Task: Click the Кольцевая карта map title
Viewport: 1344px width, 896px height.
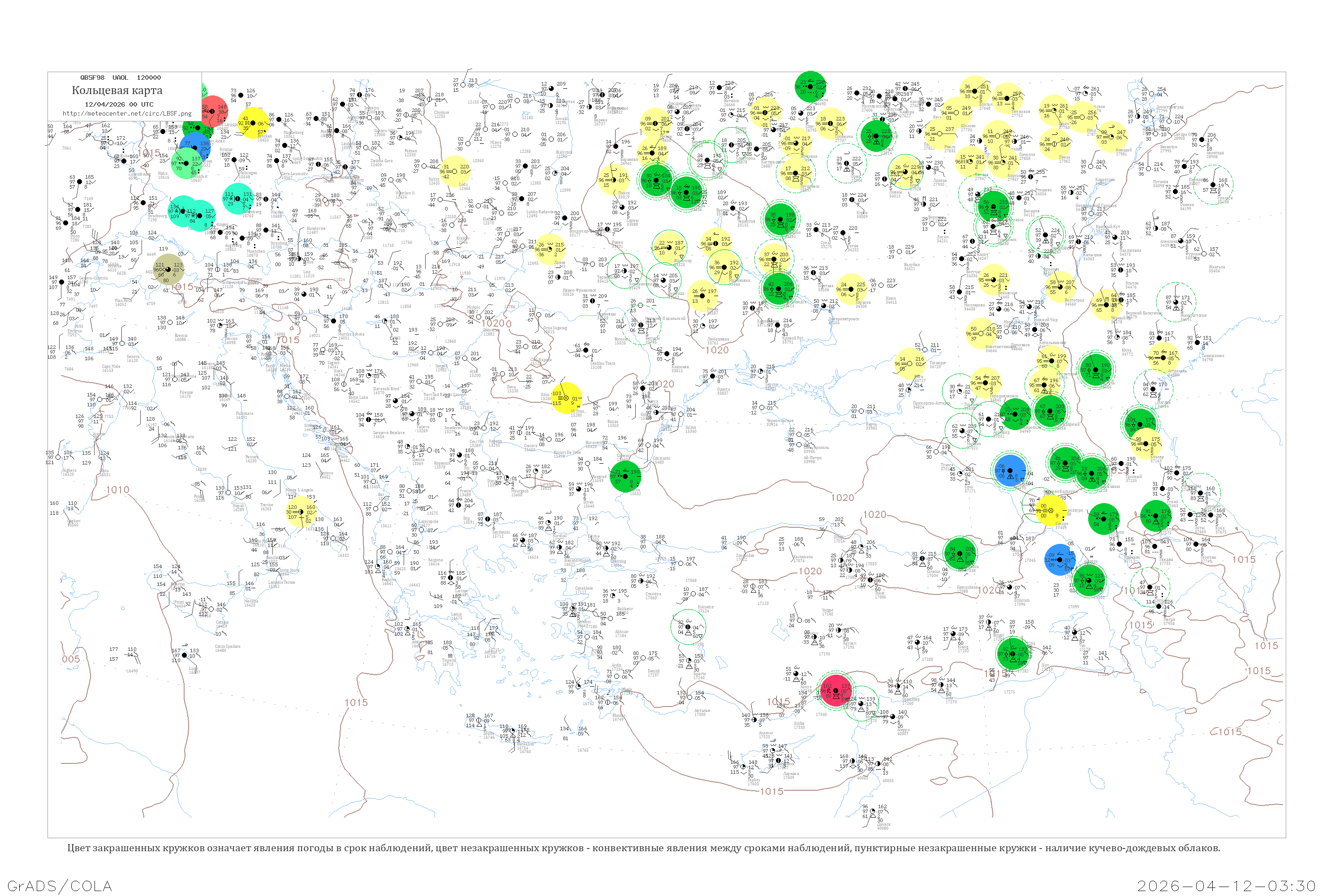Action: pyautogui.click(x=117, y=90)
